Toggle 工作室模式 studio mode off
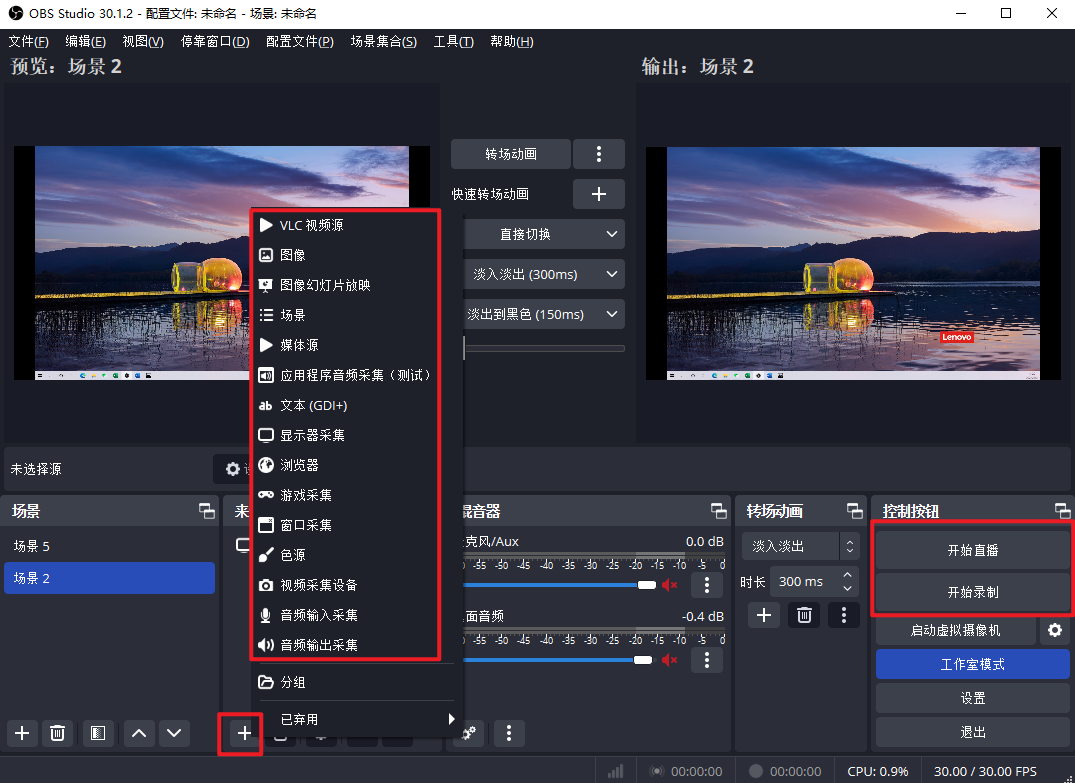1075x783 pixels. coord(972,664)
